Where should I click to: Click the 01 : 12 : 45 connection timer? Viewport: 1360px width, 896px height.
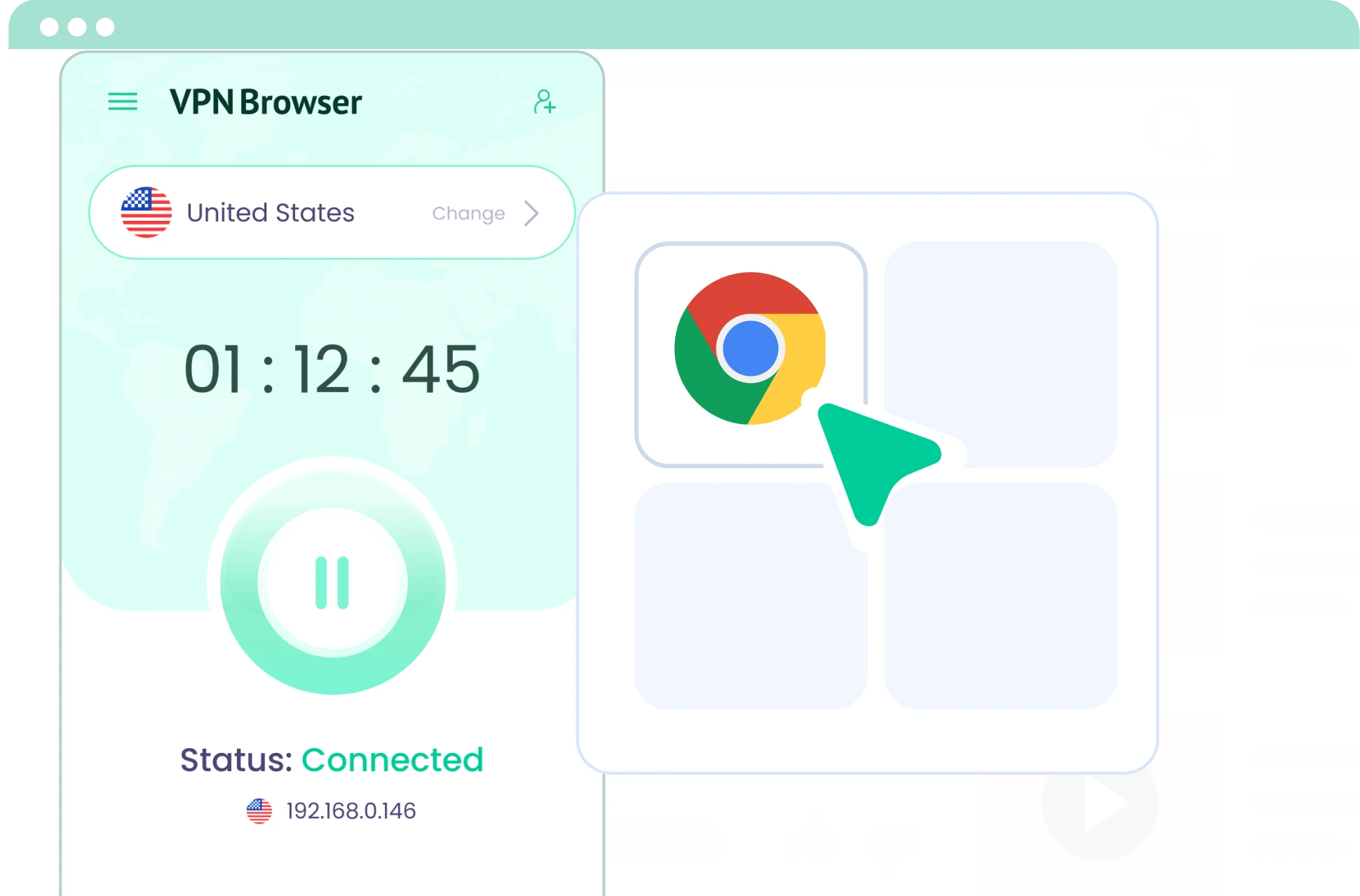tap(332, 369)
